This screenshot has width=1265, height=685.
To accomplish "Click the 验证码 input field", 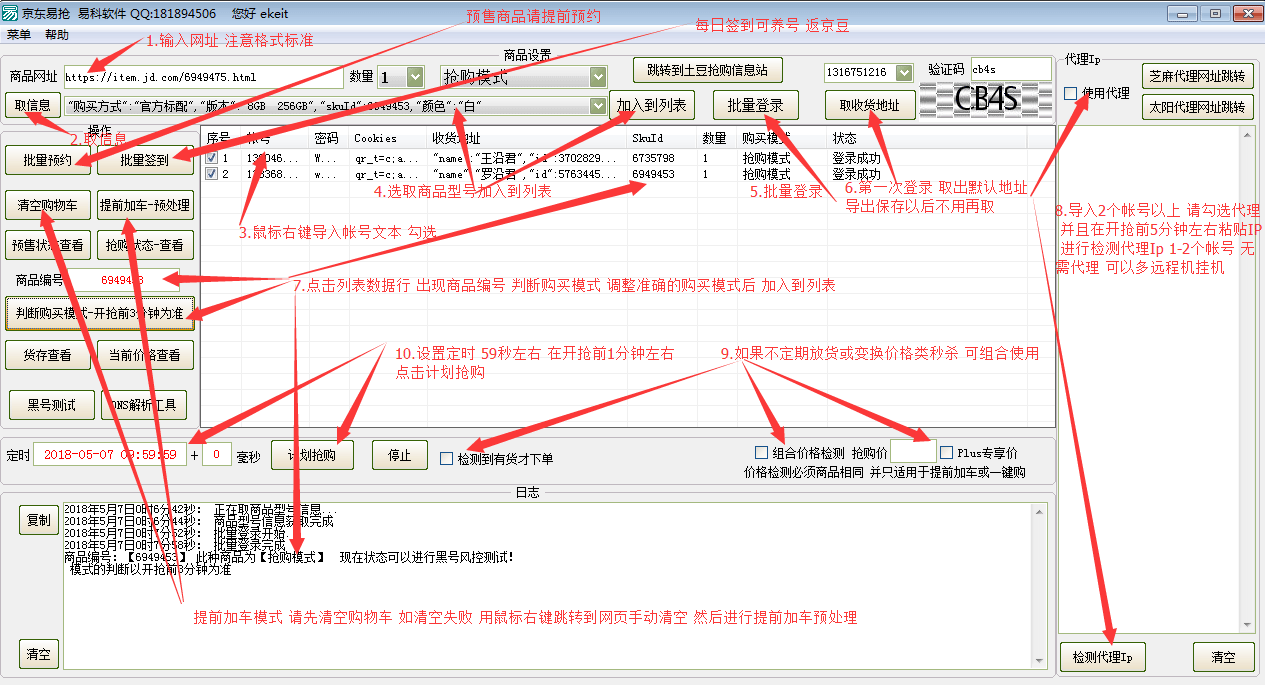I will [1010, 68].
